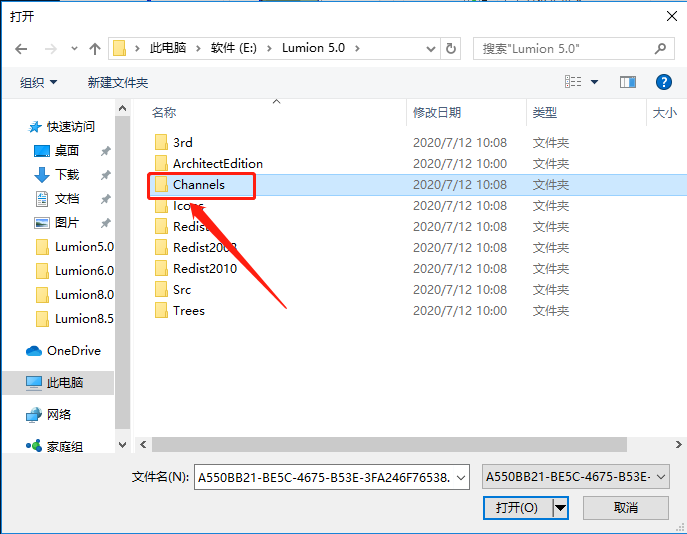Expand chevron after 此电脑 breadcrumb

[x=198, y=48]
